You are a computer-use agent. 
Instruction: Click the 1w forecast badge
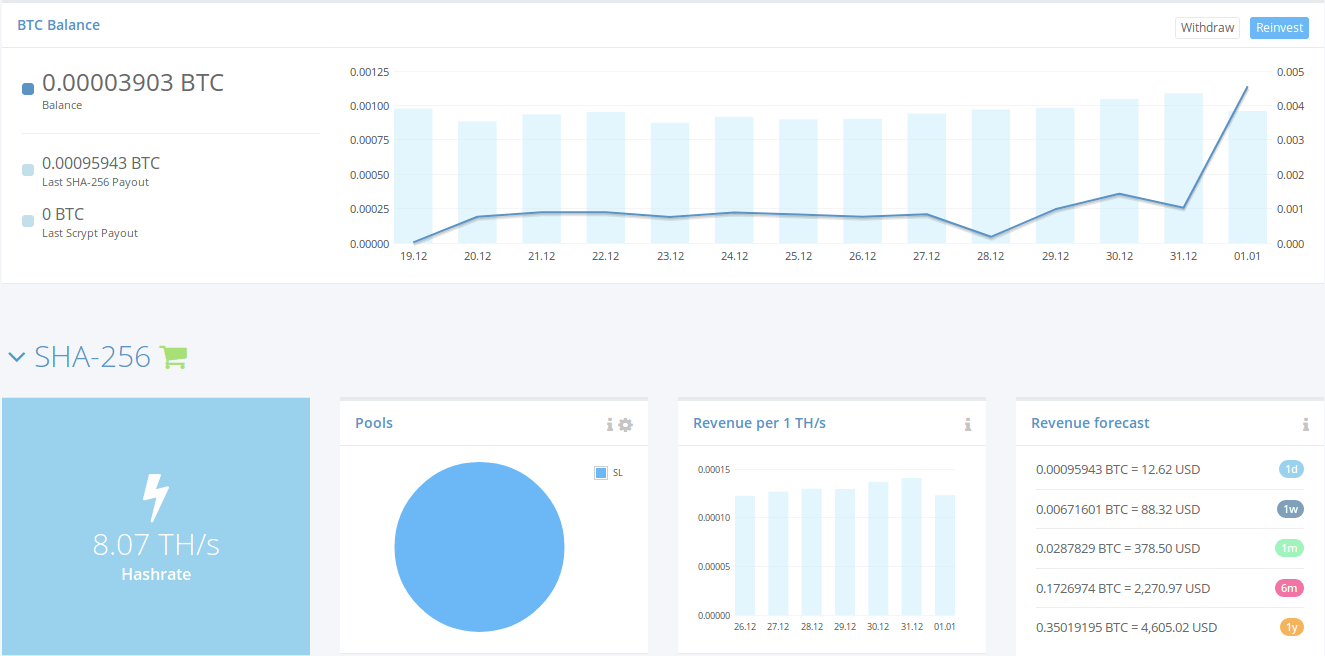tap(1291, 509)
